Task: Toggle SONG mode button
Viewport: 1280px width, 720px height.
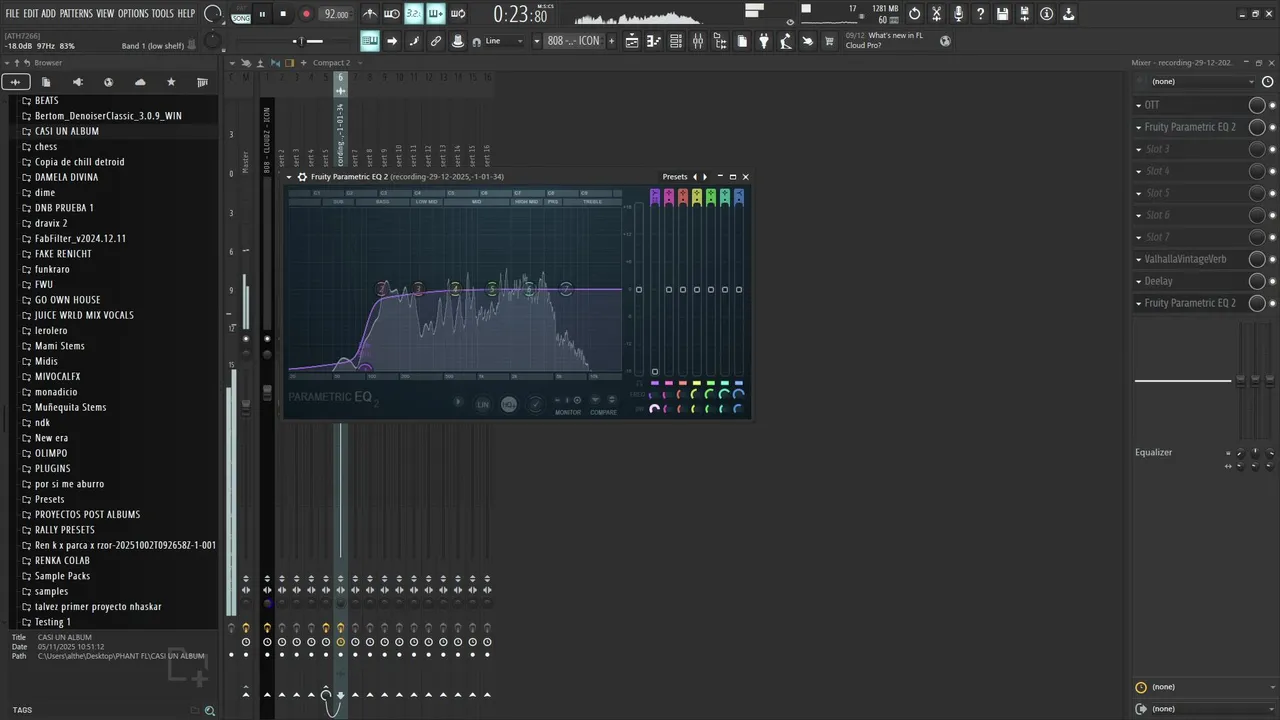Action: click(x=241, y=18)
